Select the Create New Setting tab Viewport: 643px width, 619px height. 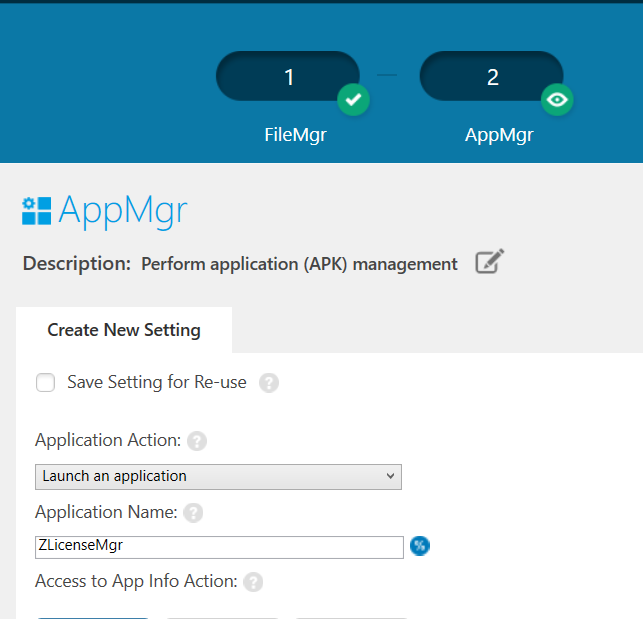(124, 330)
